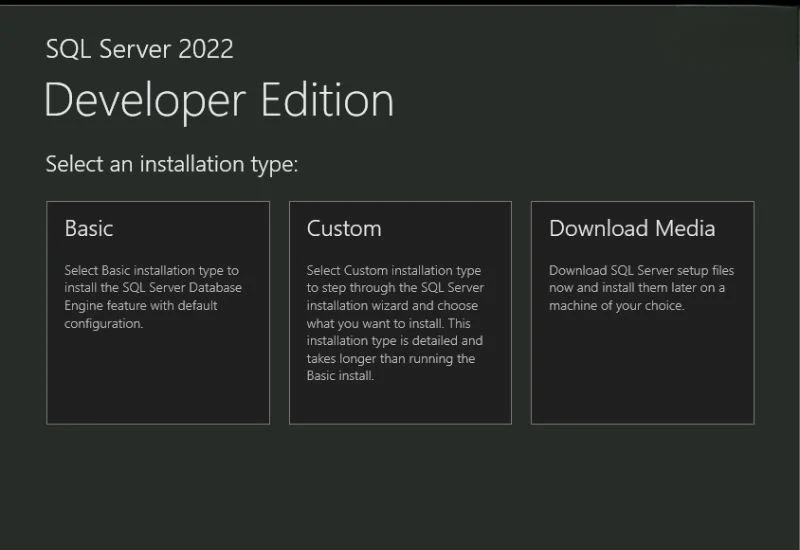Click the "Developer Edition" heading
Viewport: 800px width, 550px height.
pos(219,101)
